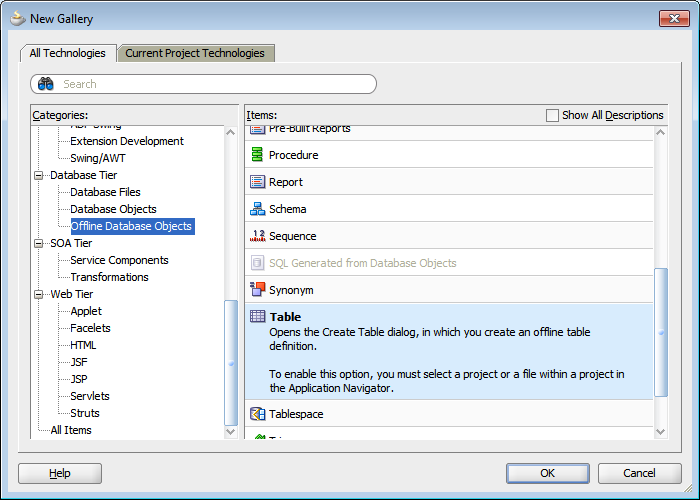Select Database Objects category
This screenshot has width=700, height=500.
(113, 209)
